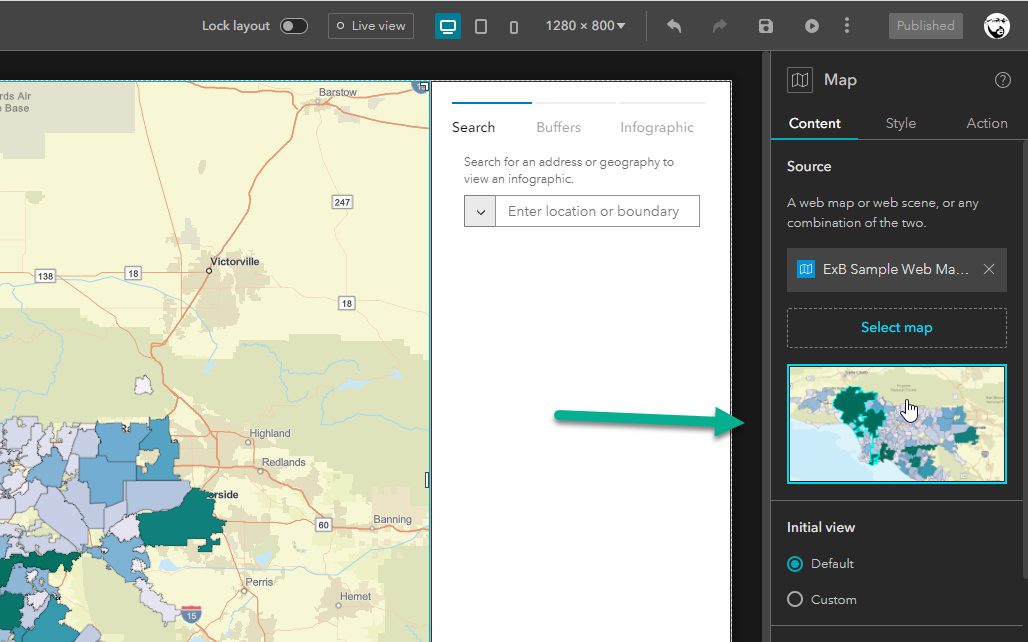Switch to the Style tab
This screenshot has height=642, width=1028.
[900, 123]
